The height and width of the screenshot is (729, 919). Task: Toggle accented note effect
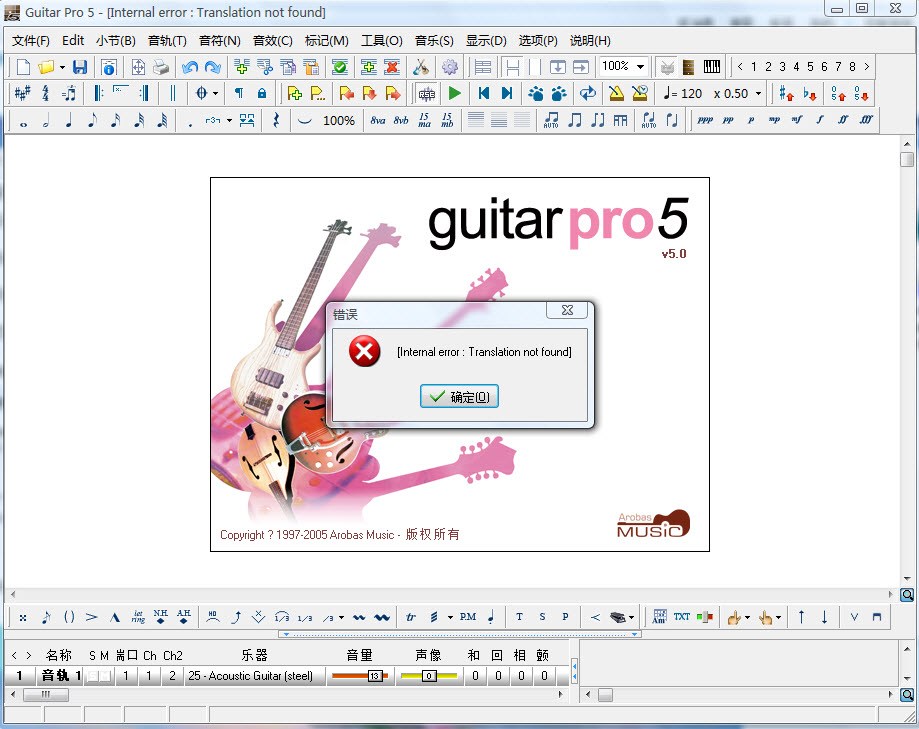[91, 616]
